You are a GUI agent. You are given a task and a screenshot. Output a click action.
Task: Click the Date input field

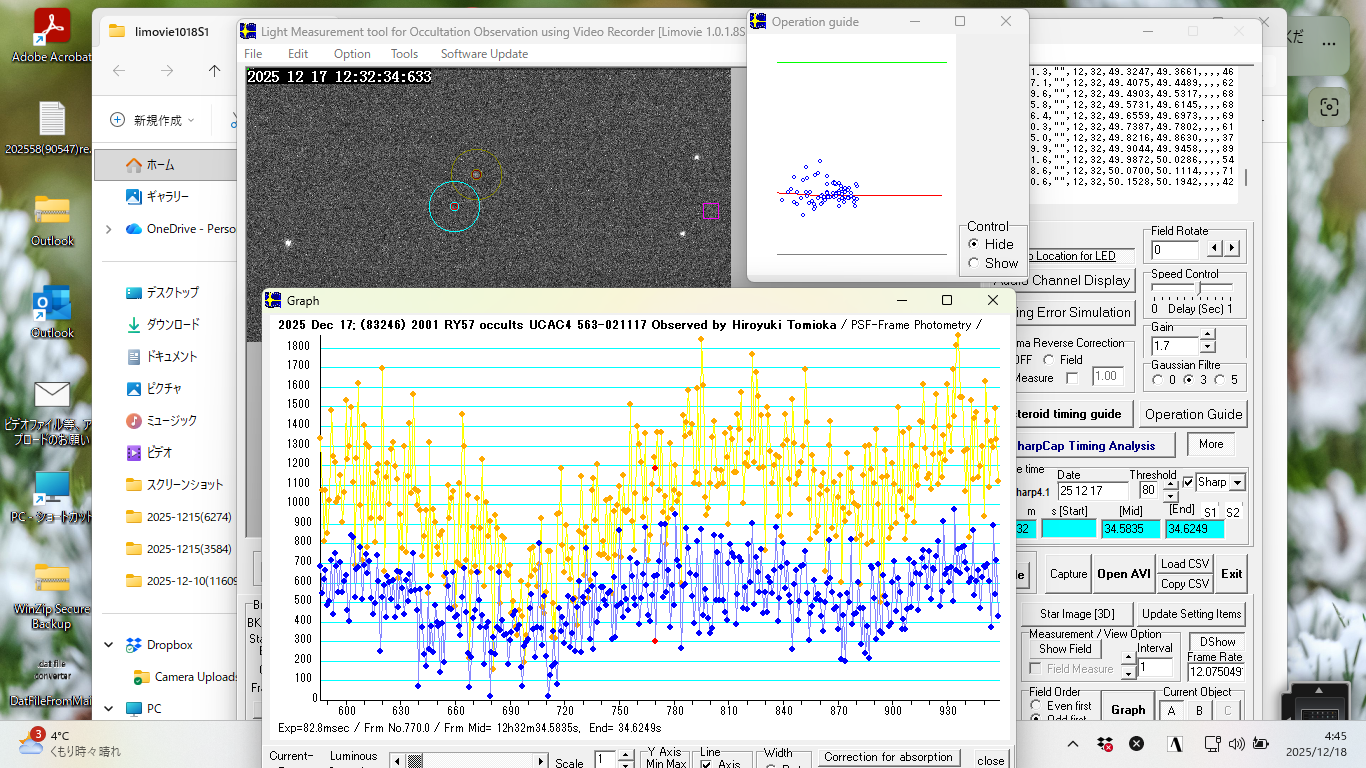click(x=1091, y=491)
